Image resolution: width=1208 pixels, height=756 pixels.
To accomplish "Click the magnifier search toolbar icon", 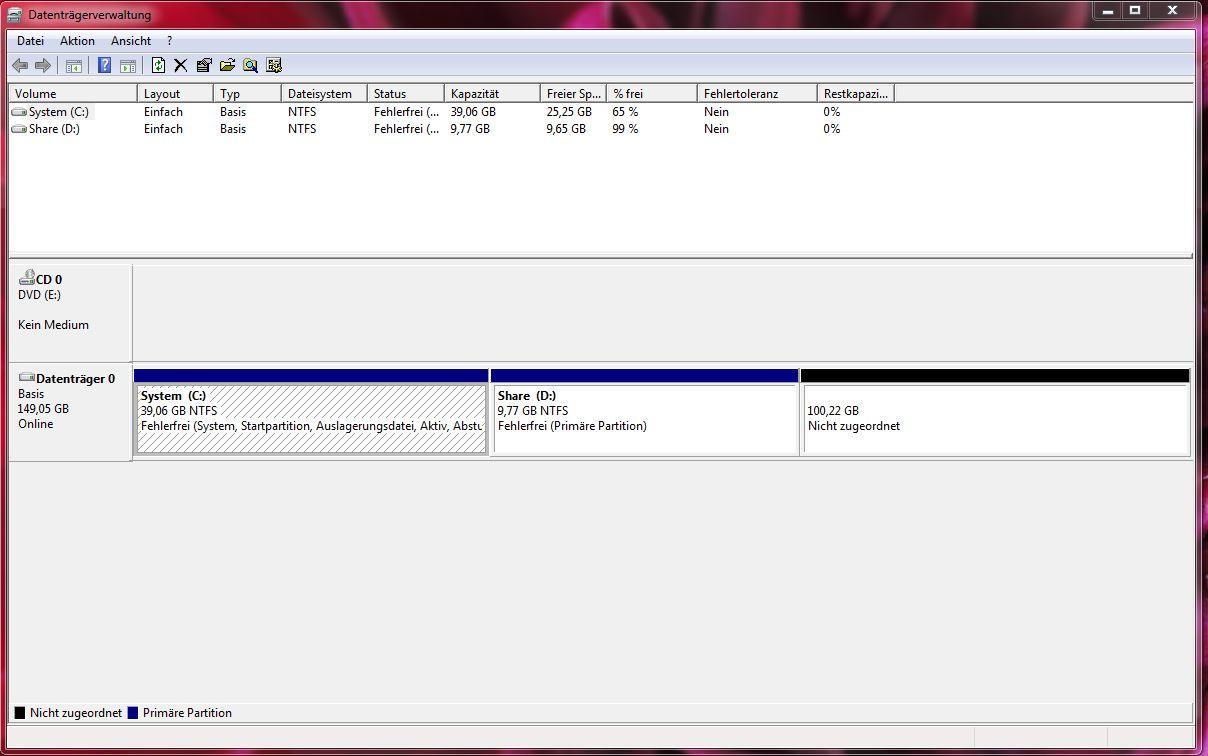I will [x=250, y=66].
